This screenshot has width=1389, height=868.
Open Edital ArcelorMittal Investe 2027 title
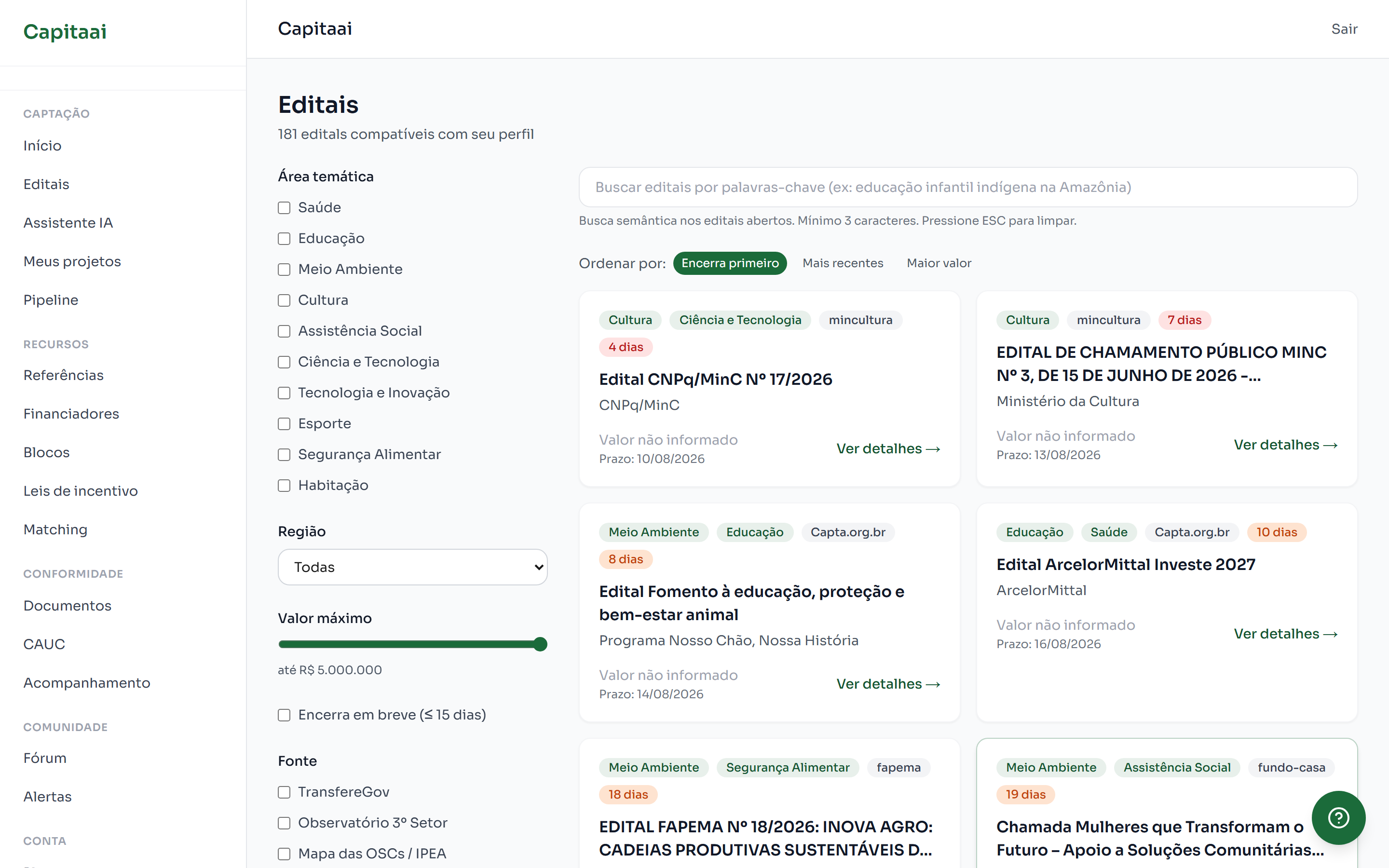pyautogui.click(x=1126, y=564)
